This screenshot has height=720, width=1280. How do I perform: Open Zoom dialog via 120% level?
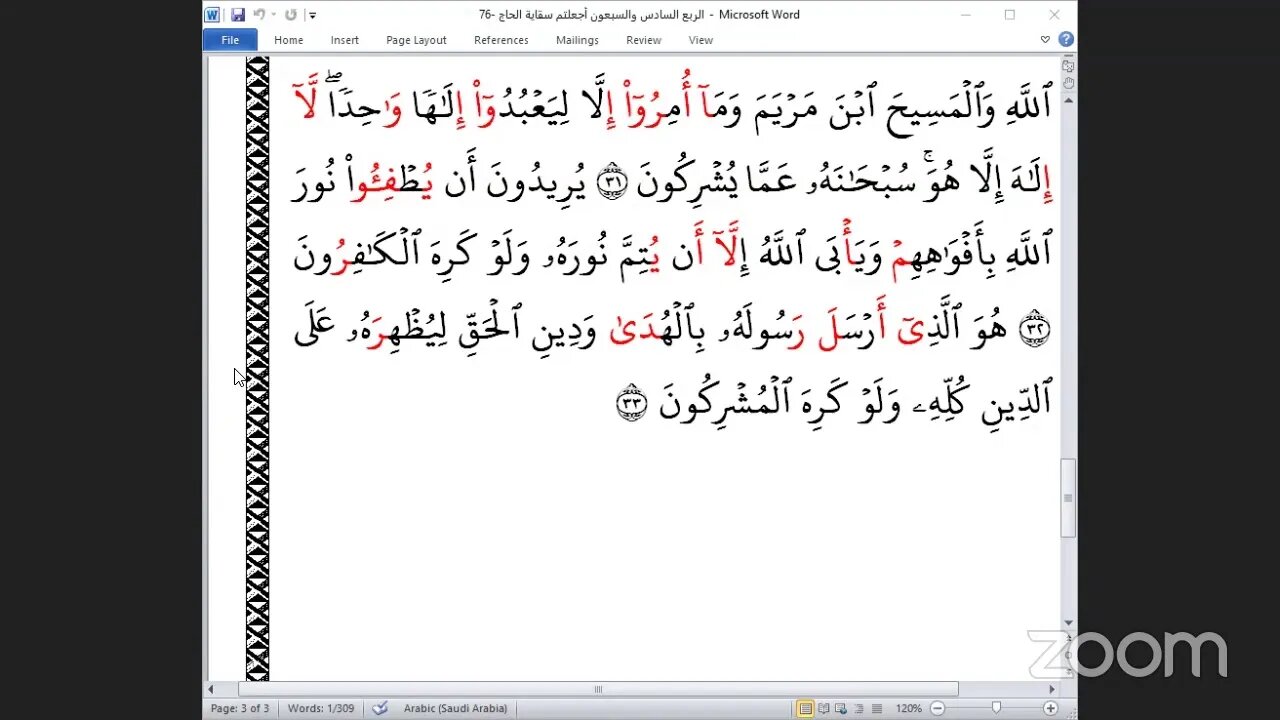point(909,708)
